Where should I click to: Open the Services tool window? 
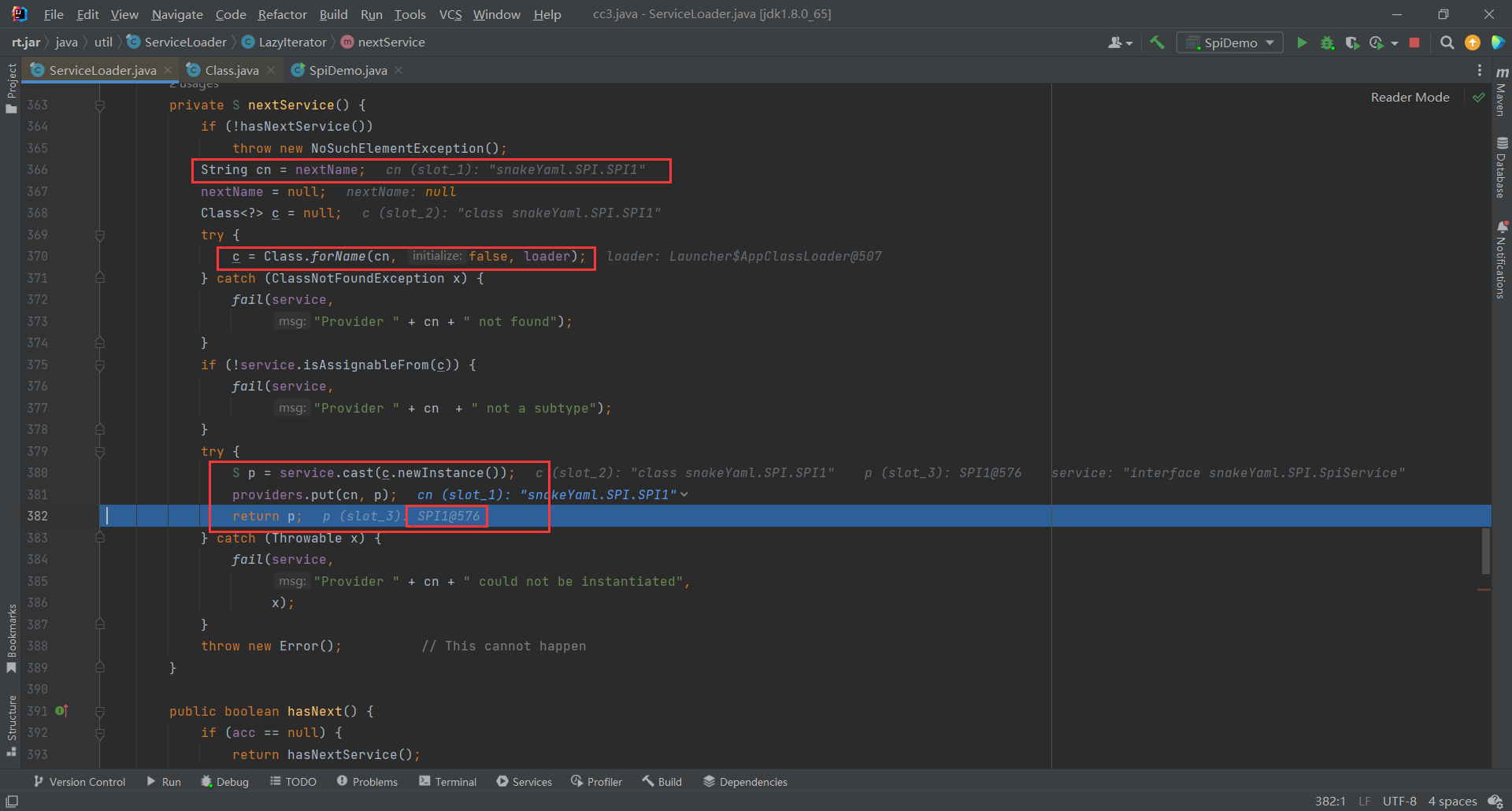click(524, 782)
